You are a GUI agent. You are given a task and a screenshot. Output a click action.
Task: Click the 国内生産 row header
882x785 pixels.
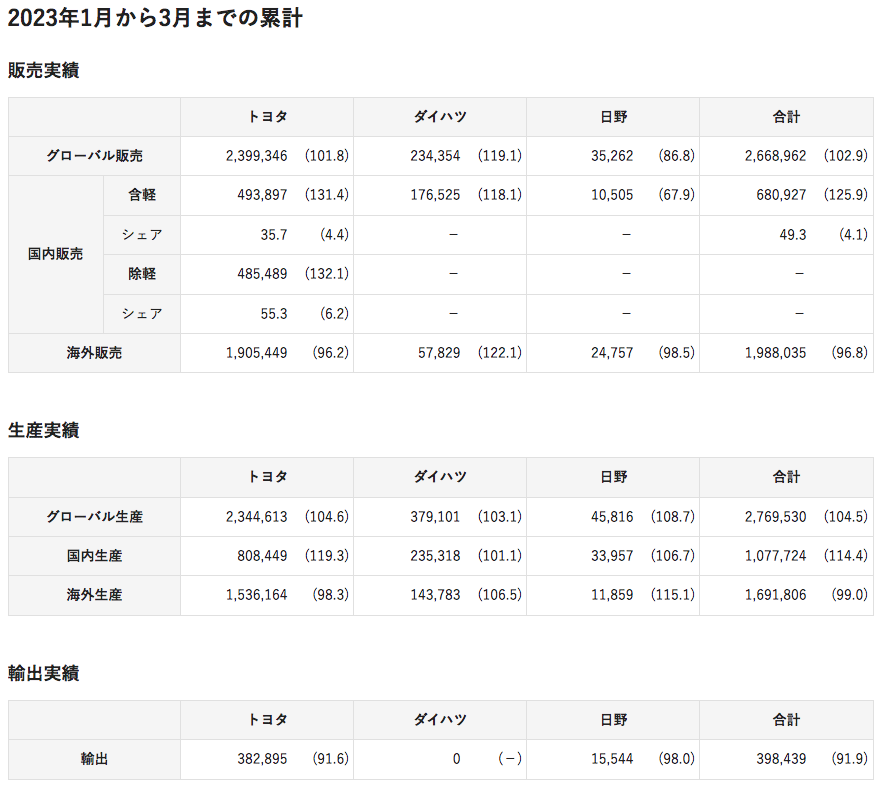(94, 556)
